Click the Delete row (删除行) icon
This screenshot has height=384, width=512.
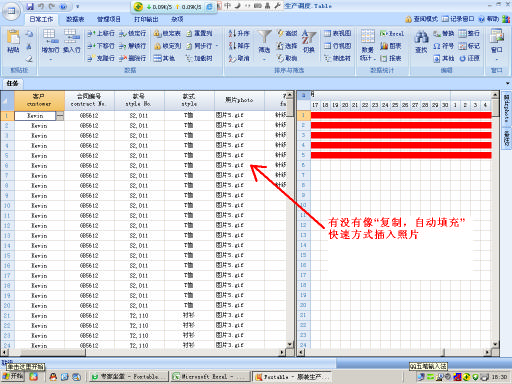coord(123,58)
